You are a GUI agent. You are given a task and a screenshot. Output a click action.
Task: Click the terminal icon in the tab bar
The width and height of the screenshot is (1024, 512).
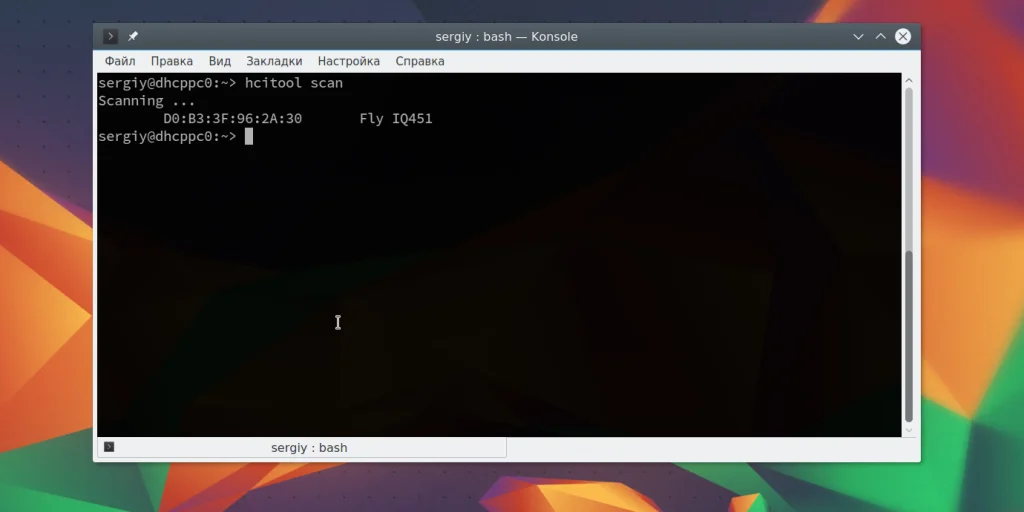point(109,447)
